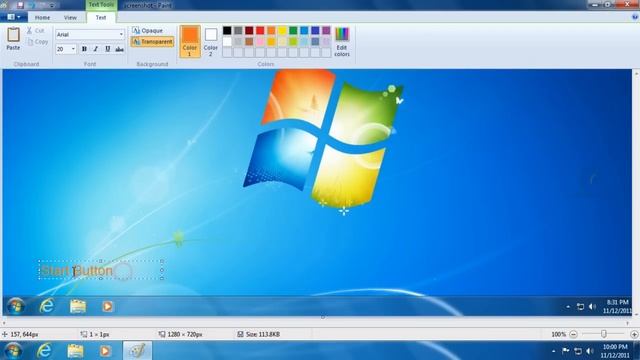The height and width of the screenshot is (360, 640).
Task: Open the Windows Start menu on the taskbar
Action: point(13,351)
